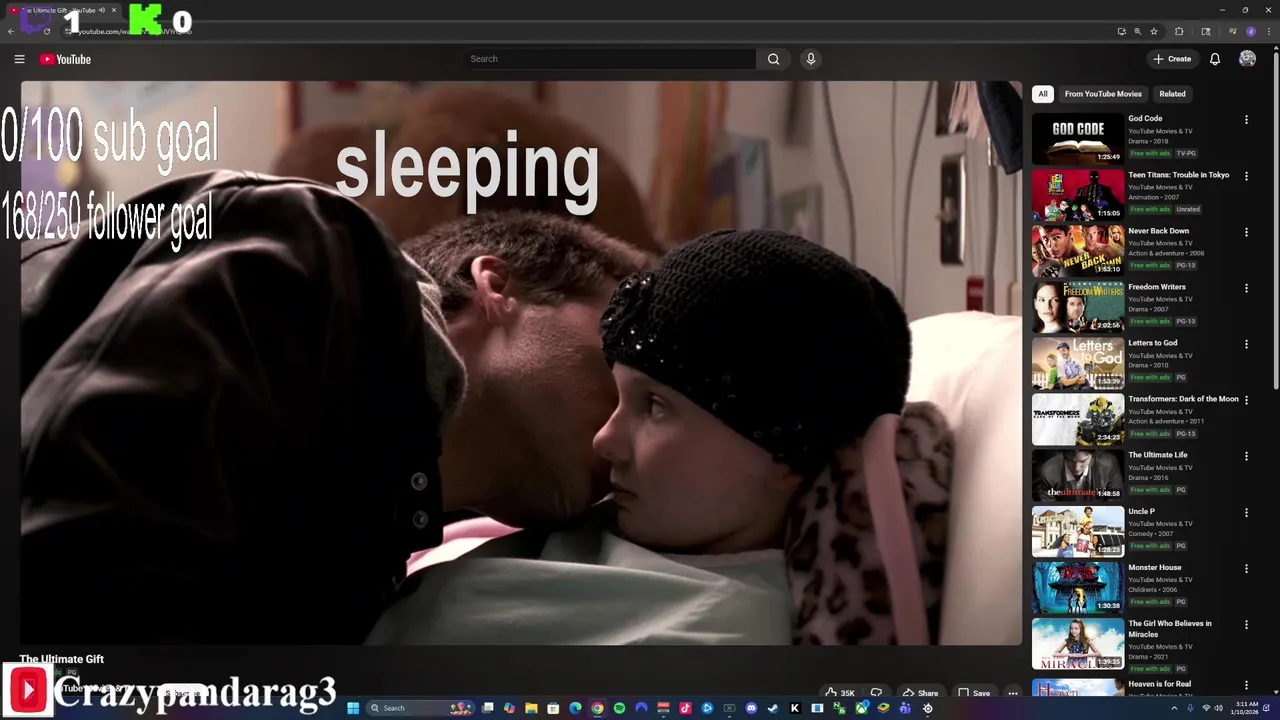Open options for God Code
This screenshot has height=720, width=1280.
coord(1246,120)
